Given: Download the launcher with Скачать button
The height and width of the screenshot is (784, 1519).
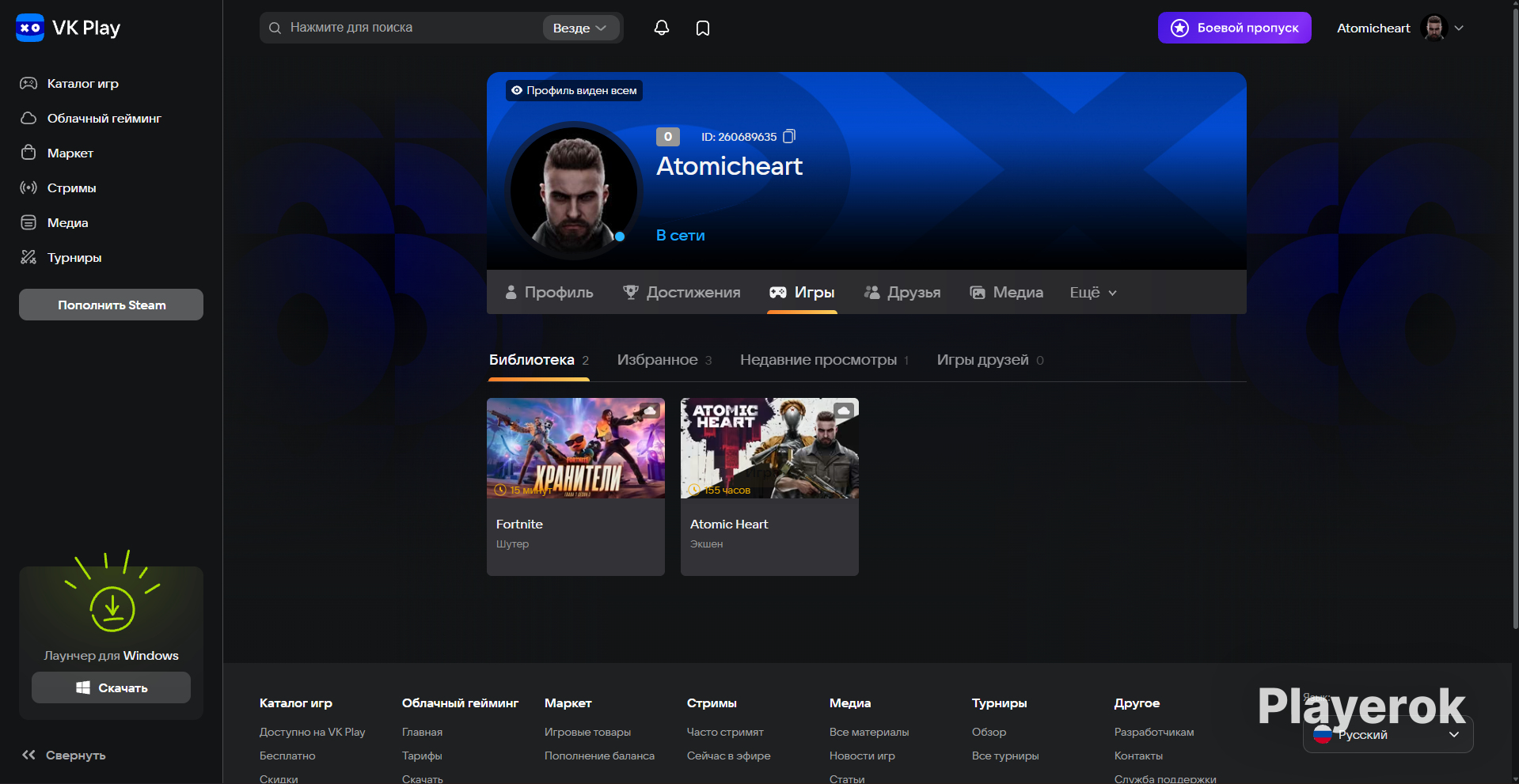Looking at the screenshot, I should click(111, 687).
